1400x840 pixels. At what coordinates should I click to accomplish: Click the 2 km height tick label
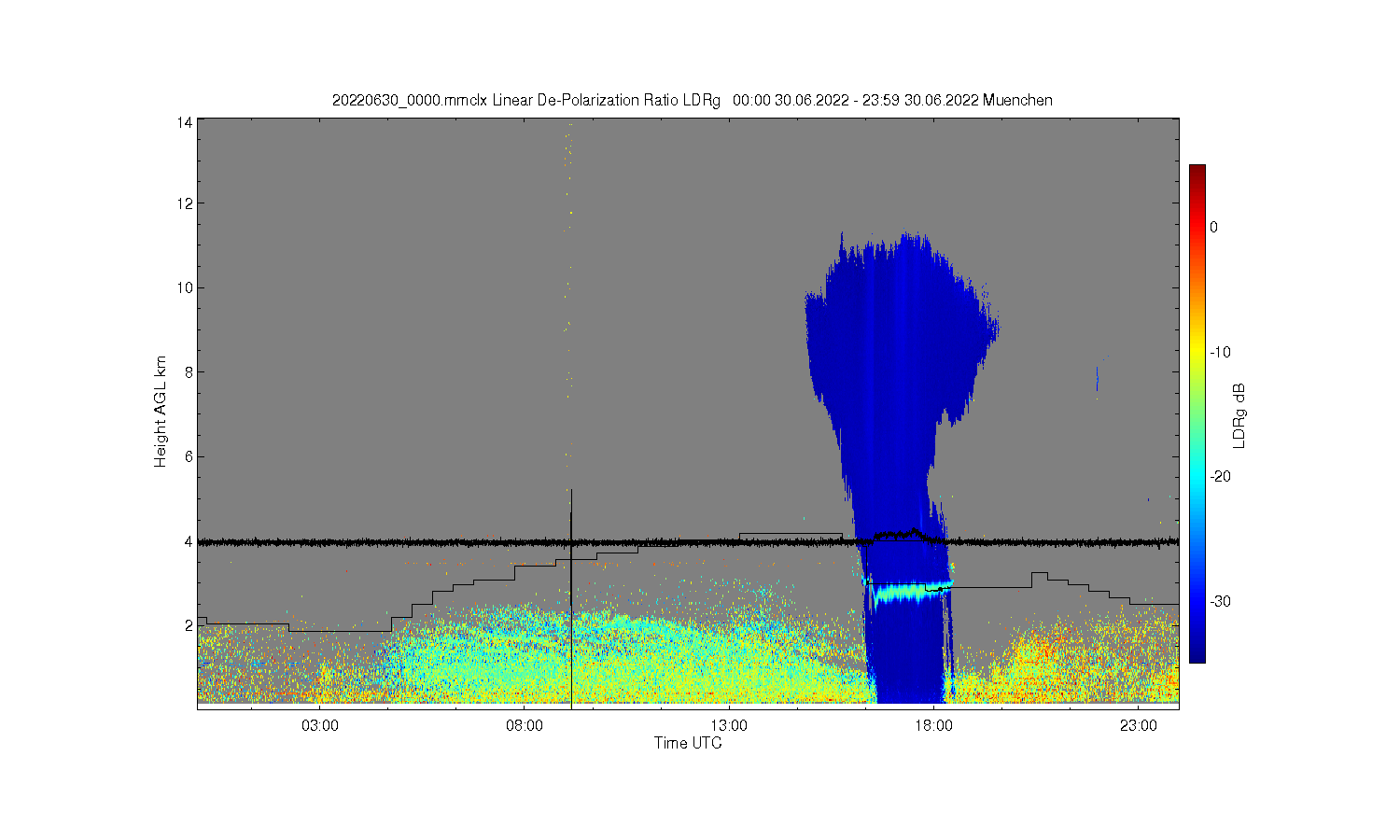[x=189, y=625]
